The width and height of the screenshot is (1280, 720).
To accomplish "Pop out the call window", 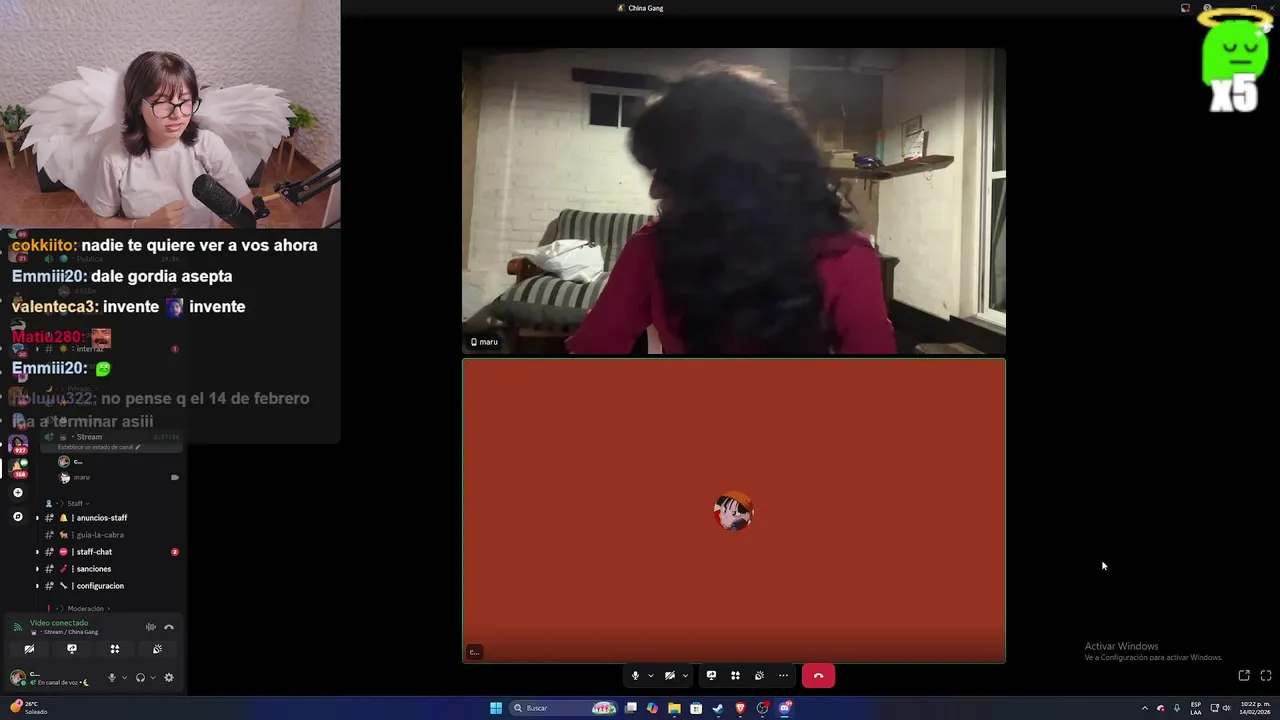I will (1244, 676).
